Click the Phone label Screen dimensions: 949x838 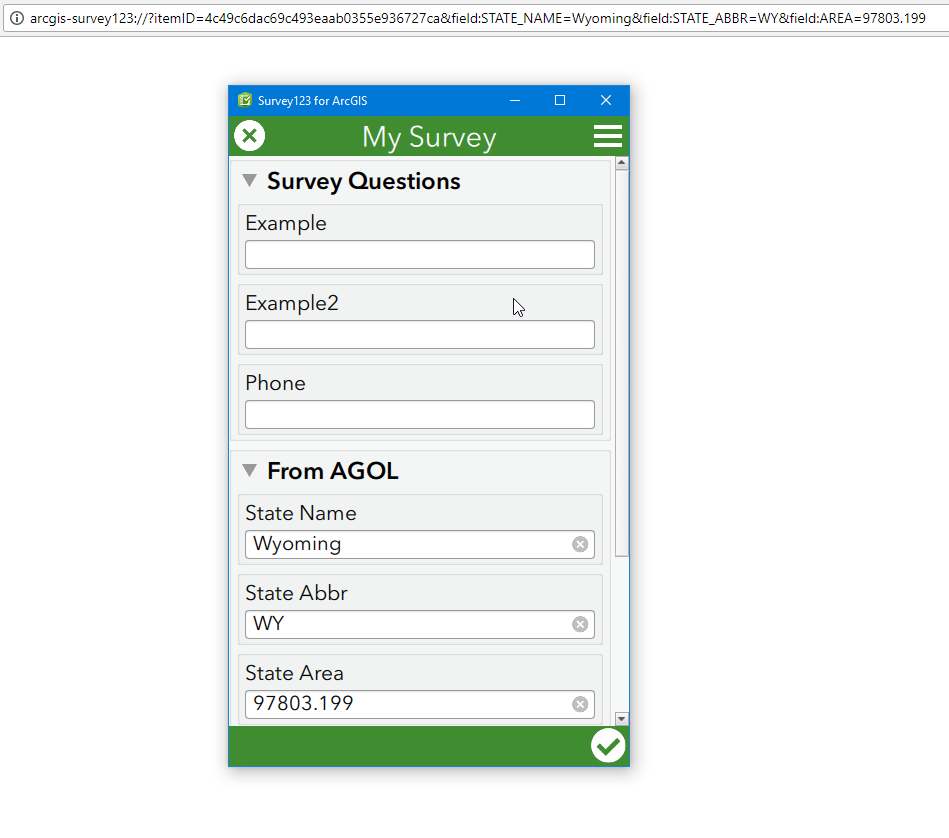click(275, 383)
